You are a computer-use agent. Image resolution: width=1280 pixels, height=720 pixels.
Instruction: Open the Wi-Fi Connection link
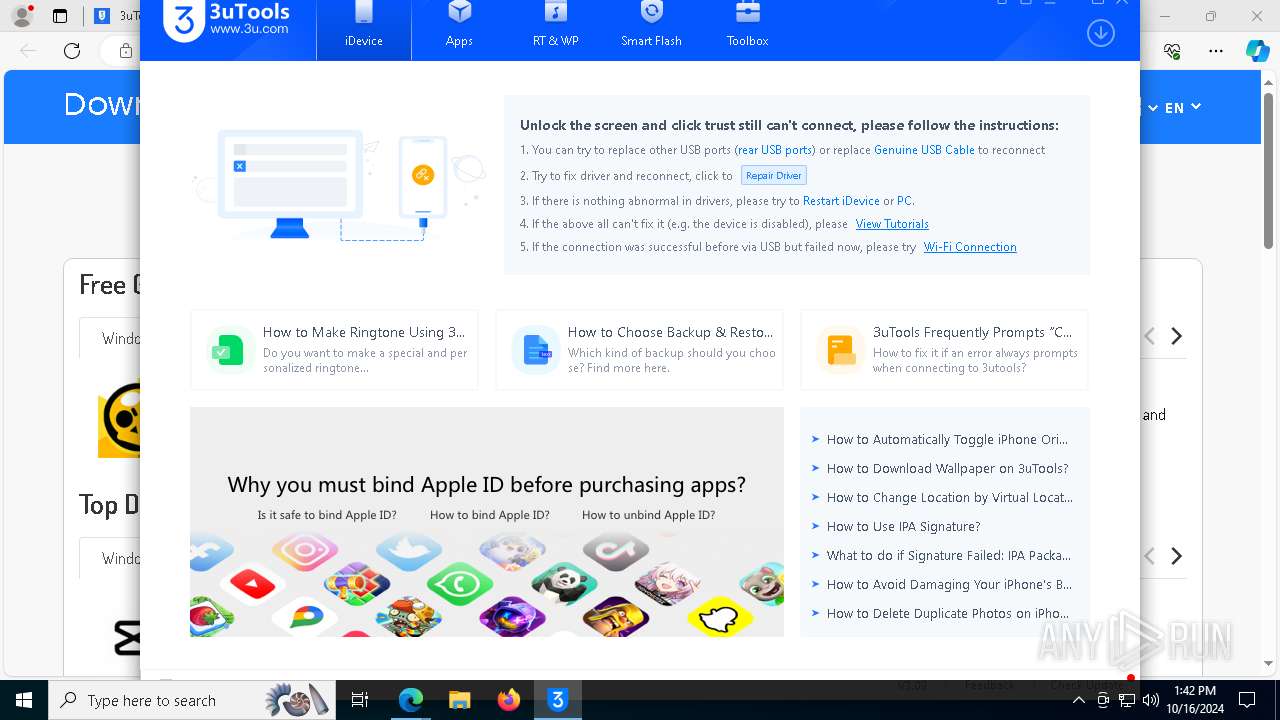point(970,247)
